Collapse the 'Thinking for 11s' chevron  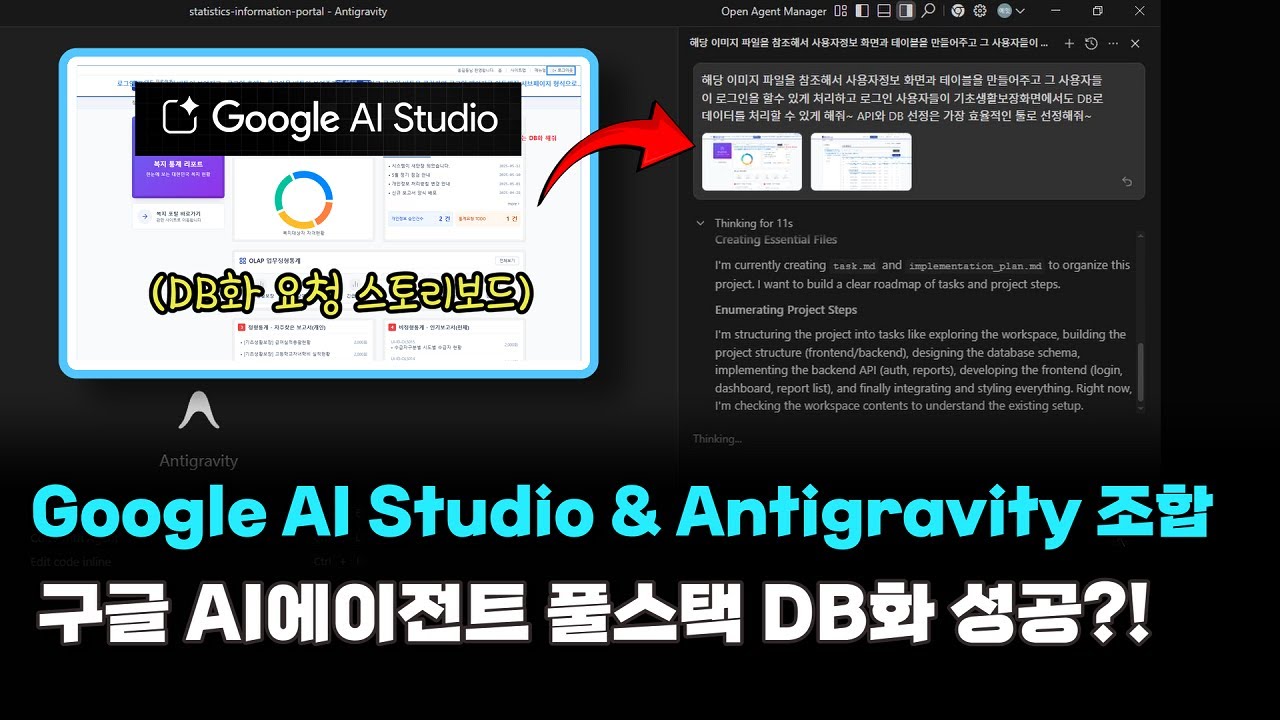tap(700, 223)
